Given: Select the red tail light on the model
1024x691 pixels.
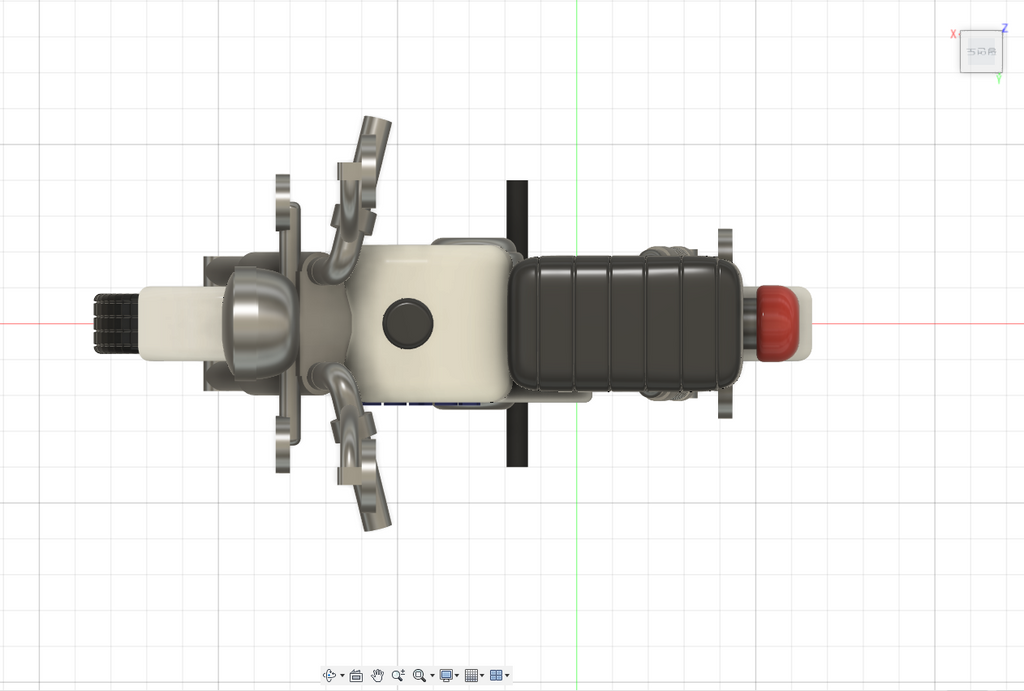Looking at the screenshot, I should coord(777,323).
